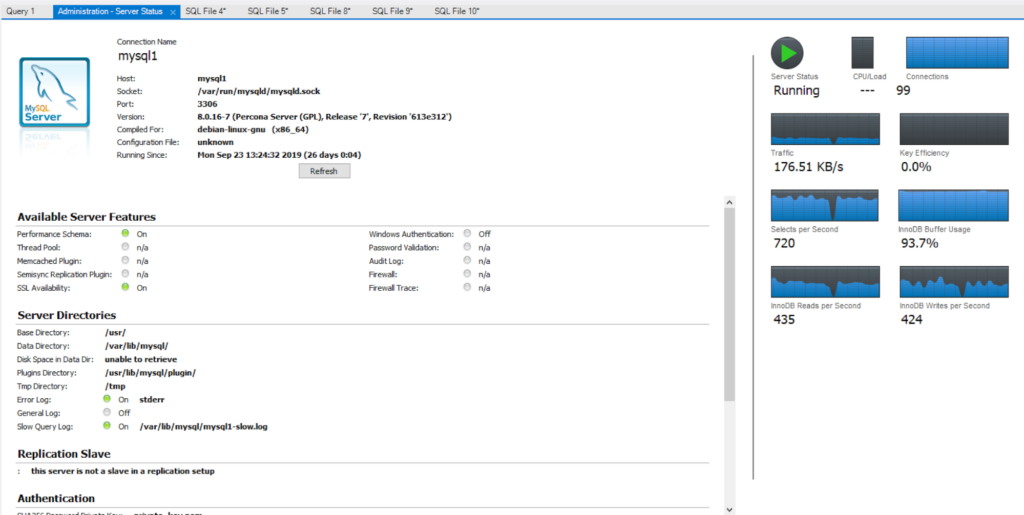This screenshot has height=515, width=1024.
Task: Click the slow log path mysql1-slow.log
Action: pos(203,426)
